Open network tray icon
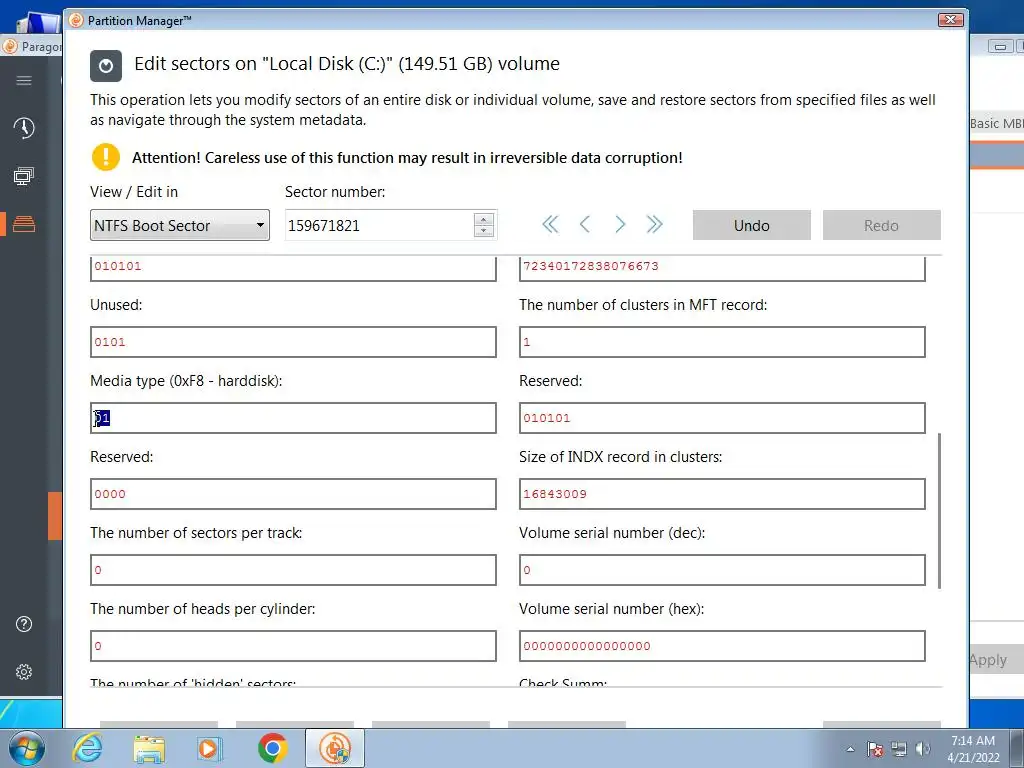The width and height of the screenshot is (1024, 768). 899,749
